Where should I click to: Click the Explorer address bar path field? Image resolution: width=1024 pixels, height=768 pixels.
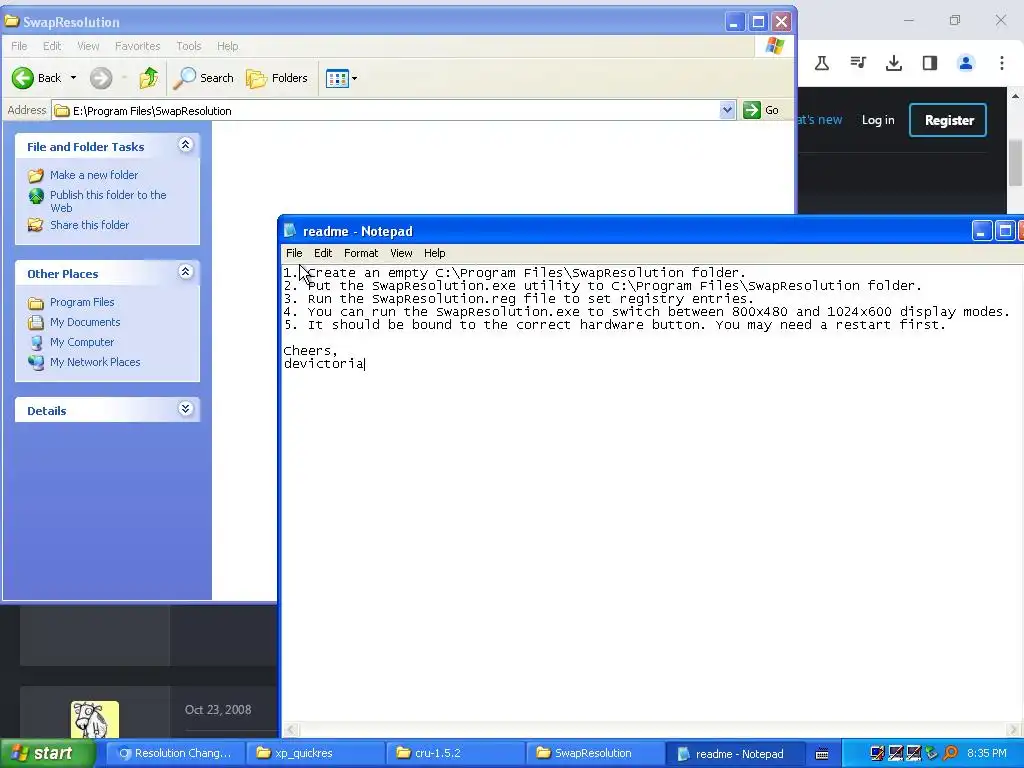[x=385, y=111]
